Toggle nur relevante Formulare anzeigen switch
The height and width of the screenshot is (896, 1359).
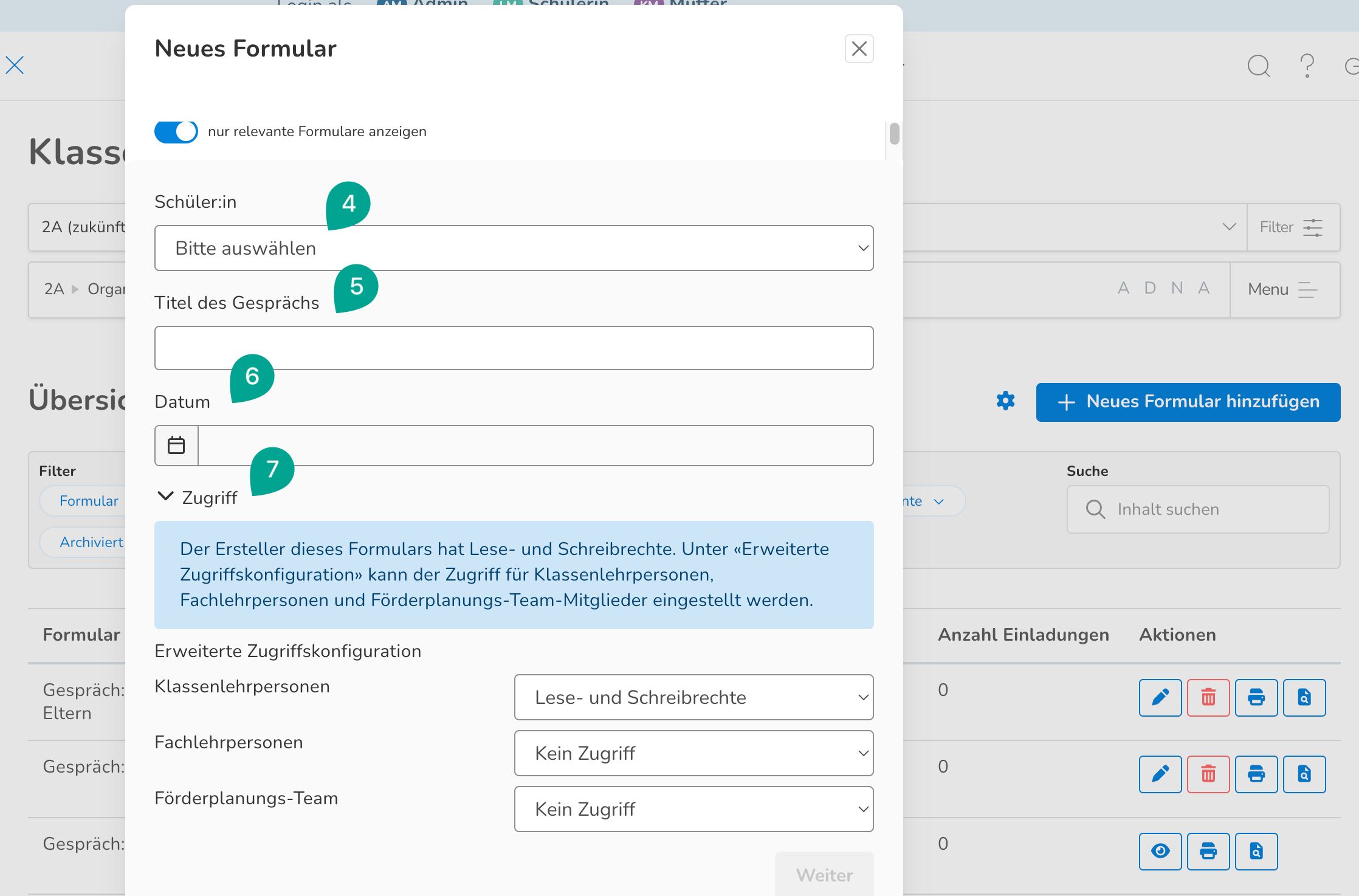tap(176, 132)
